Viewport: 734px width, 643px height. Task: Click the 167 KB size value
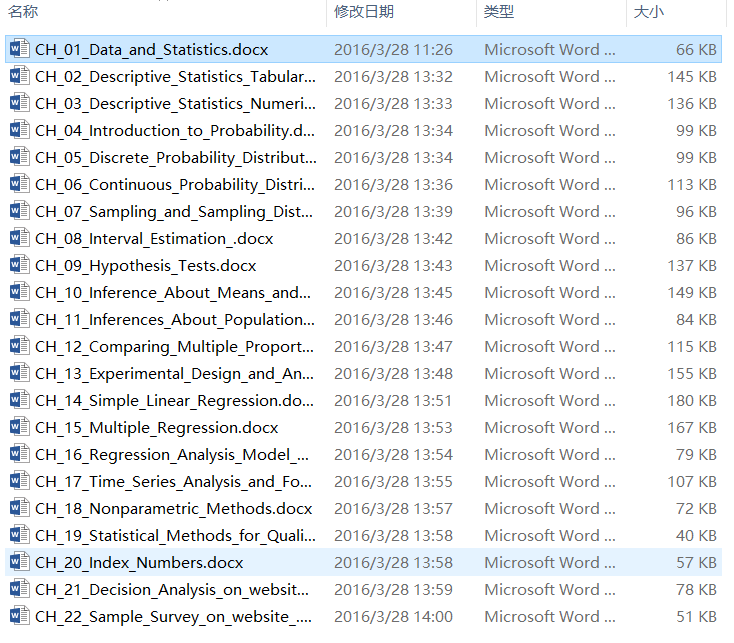[x=692, y=428]
